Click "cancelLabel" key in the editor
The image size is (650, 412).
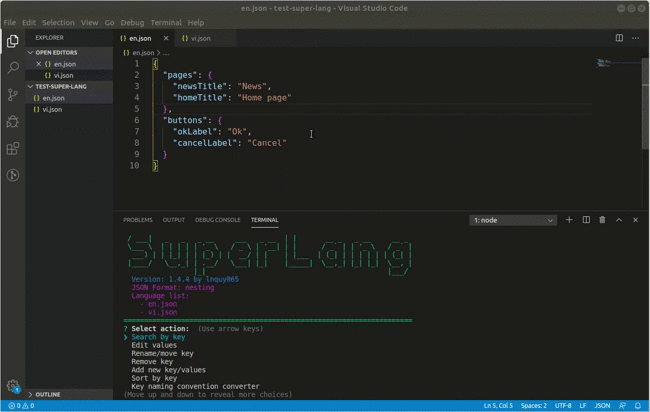(207, 143)
